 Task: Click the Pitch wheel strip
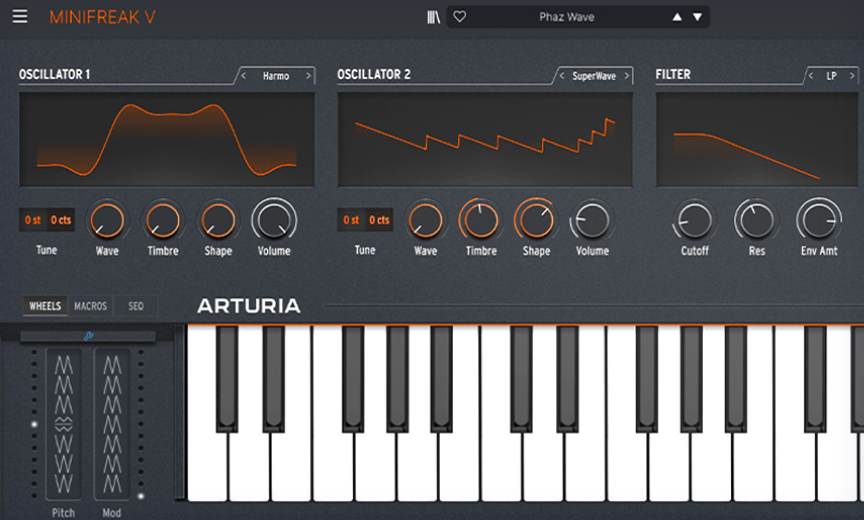point(63,424)
